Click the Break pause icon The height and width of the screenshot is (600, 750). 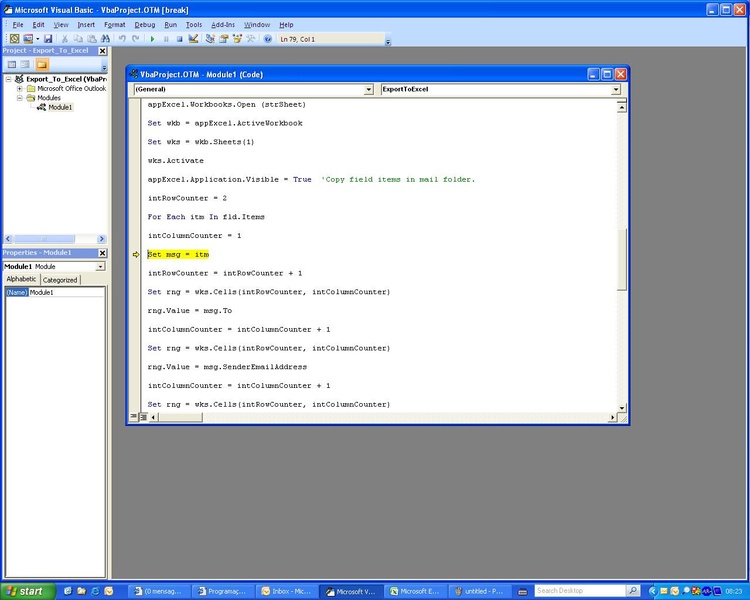(166, 39)
